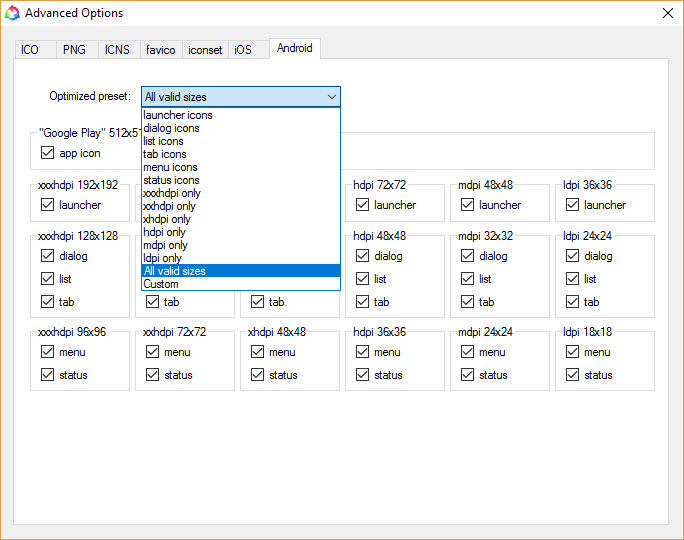Viewport: 684px width, 540px height.
Task: Select 'launcher icons' from preset list
Action: (178, 115)
